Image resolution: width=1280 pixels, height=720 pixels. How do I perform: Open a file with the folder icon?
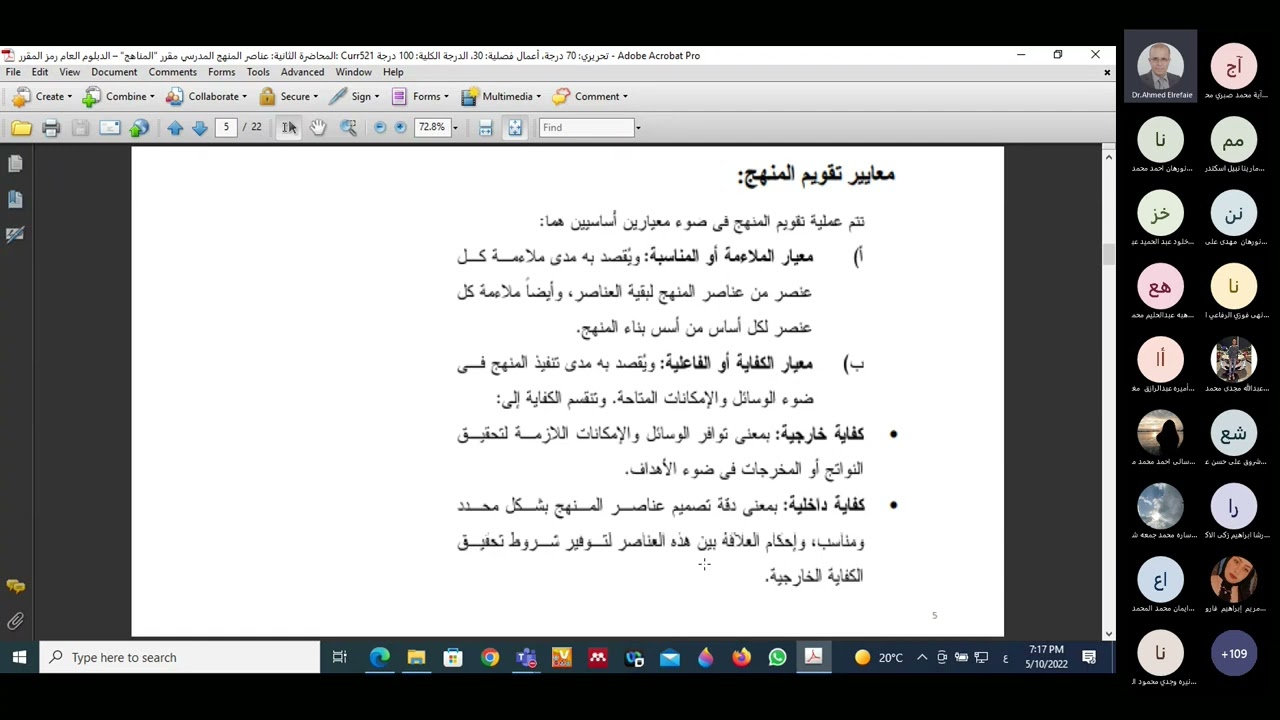pyautogui.click(x=21, y=128)
